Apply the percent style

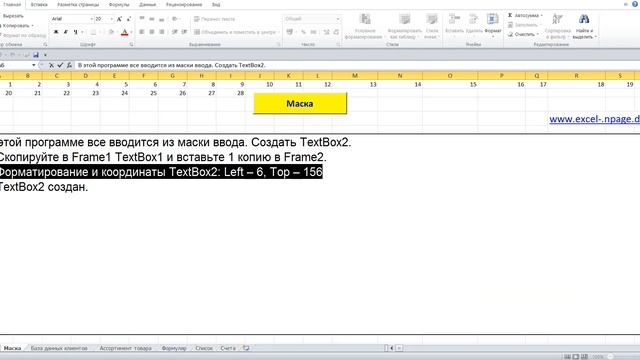(303, 32)
